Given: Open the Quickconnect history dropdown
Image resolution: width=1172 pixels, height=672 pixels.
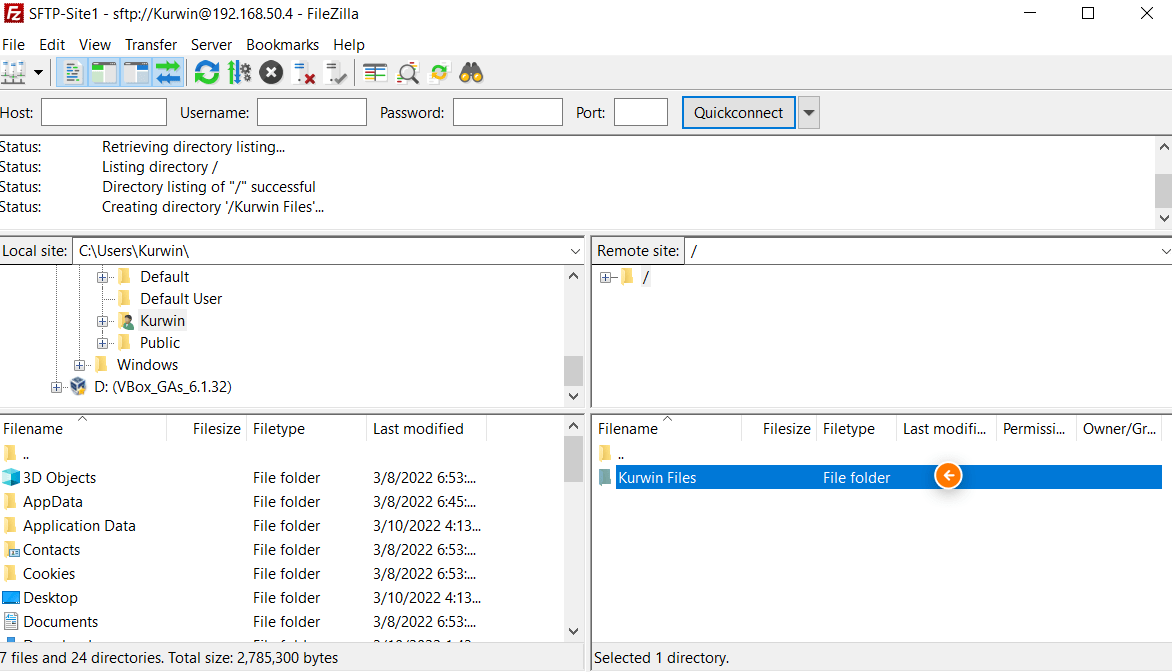Looking at the screenshot, I should point(808,112).
